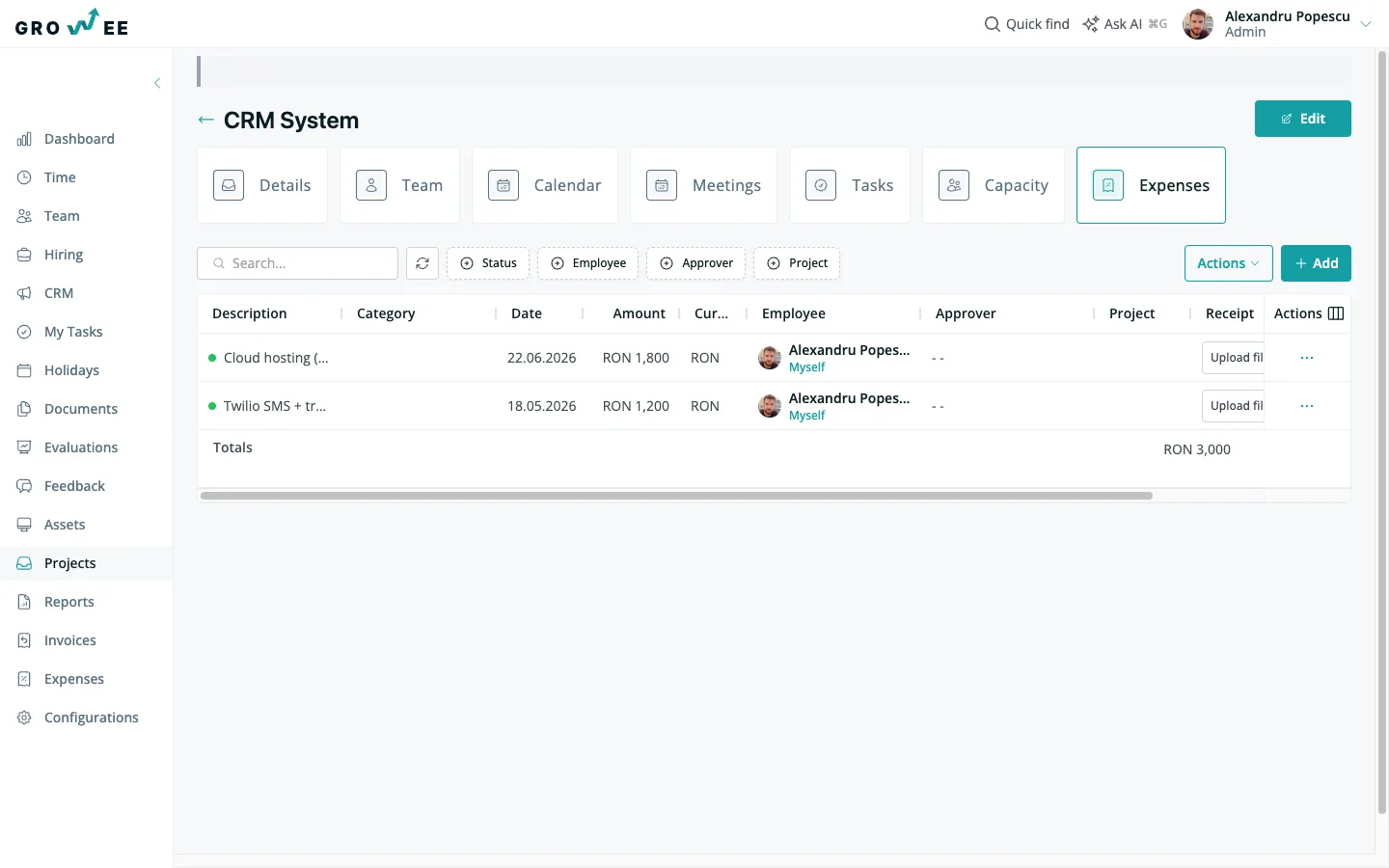
Task: Sort by the Category column header
Action: coord(386,313)
